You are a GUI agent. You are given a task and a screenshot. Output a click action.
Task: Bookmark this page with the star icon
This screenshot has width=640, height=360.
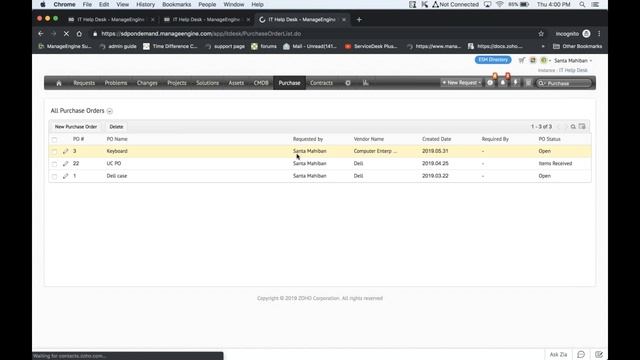[541, 34]
